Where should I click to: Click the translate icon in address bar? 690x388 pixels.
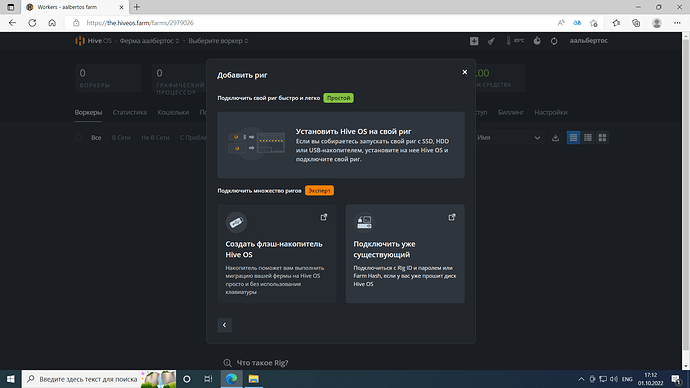[577, 23]
